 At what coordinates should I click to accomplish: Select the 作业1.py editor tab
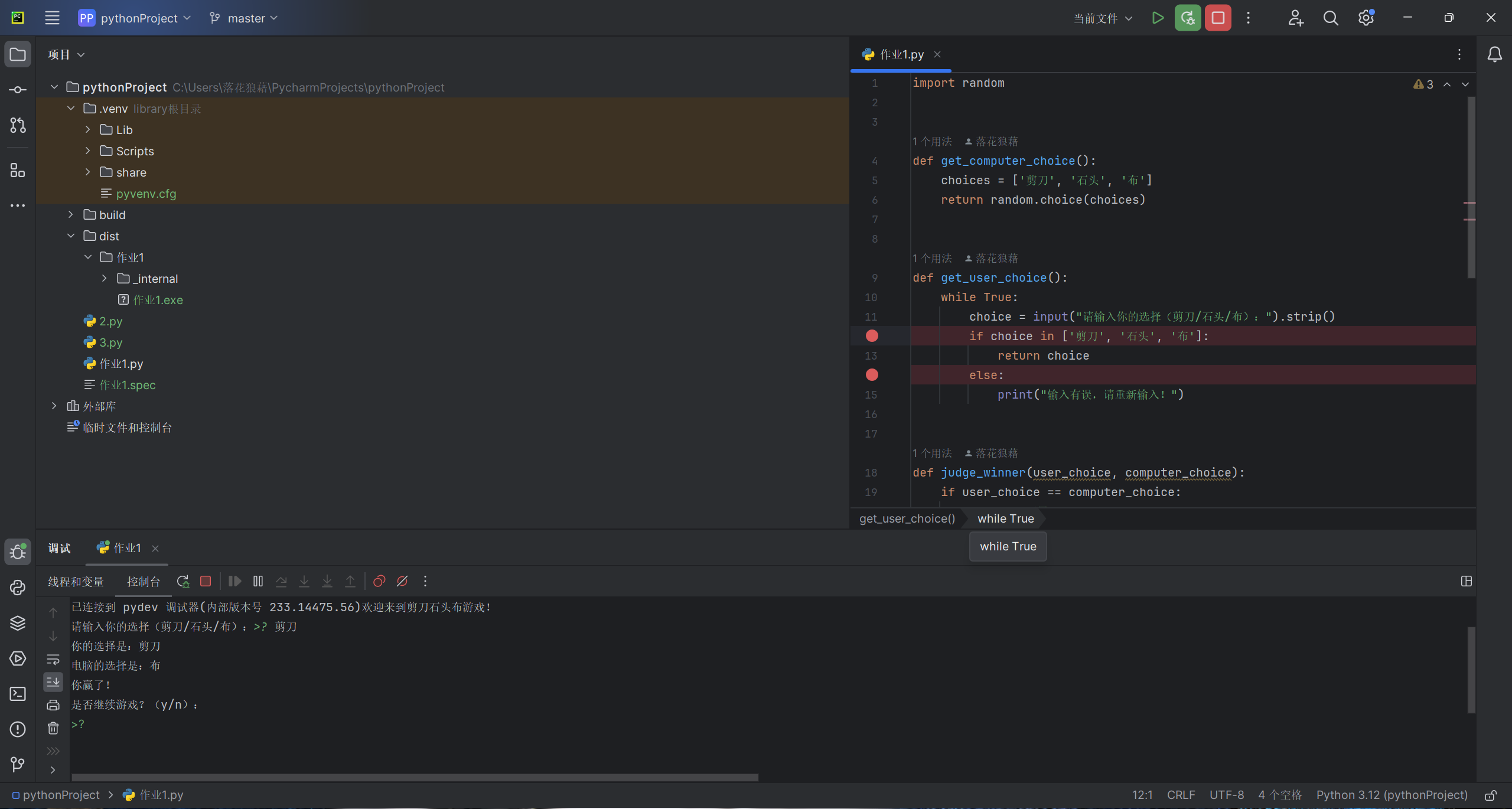(x=901, y=54)
